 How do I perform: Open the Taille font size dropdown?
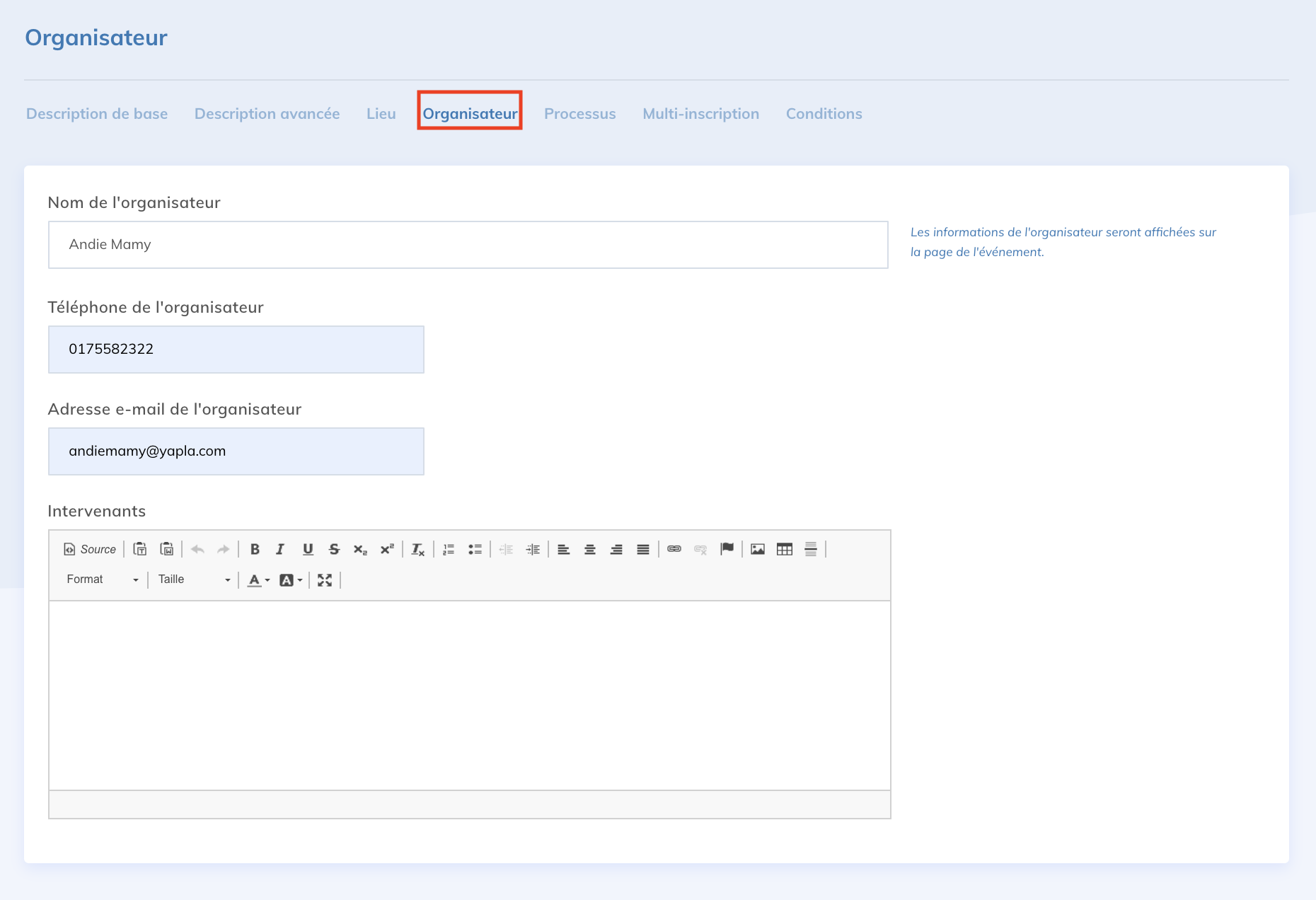[194, 579]
